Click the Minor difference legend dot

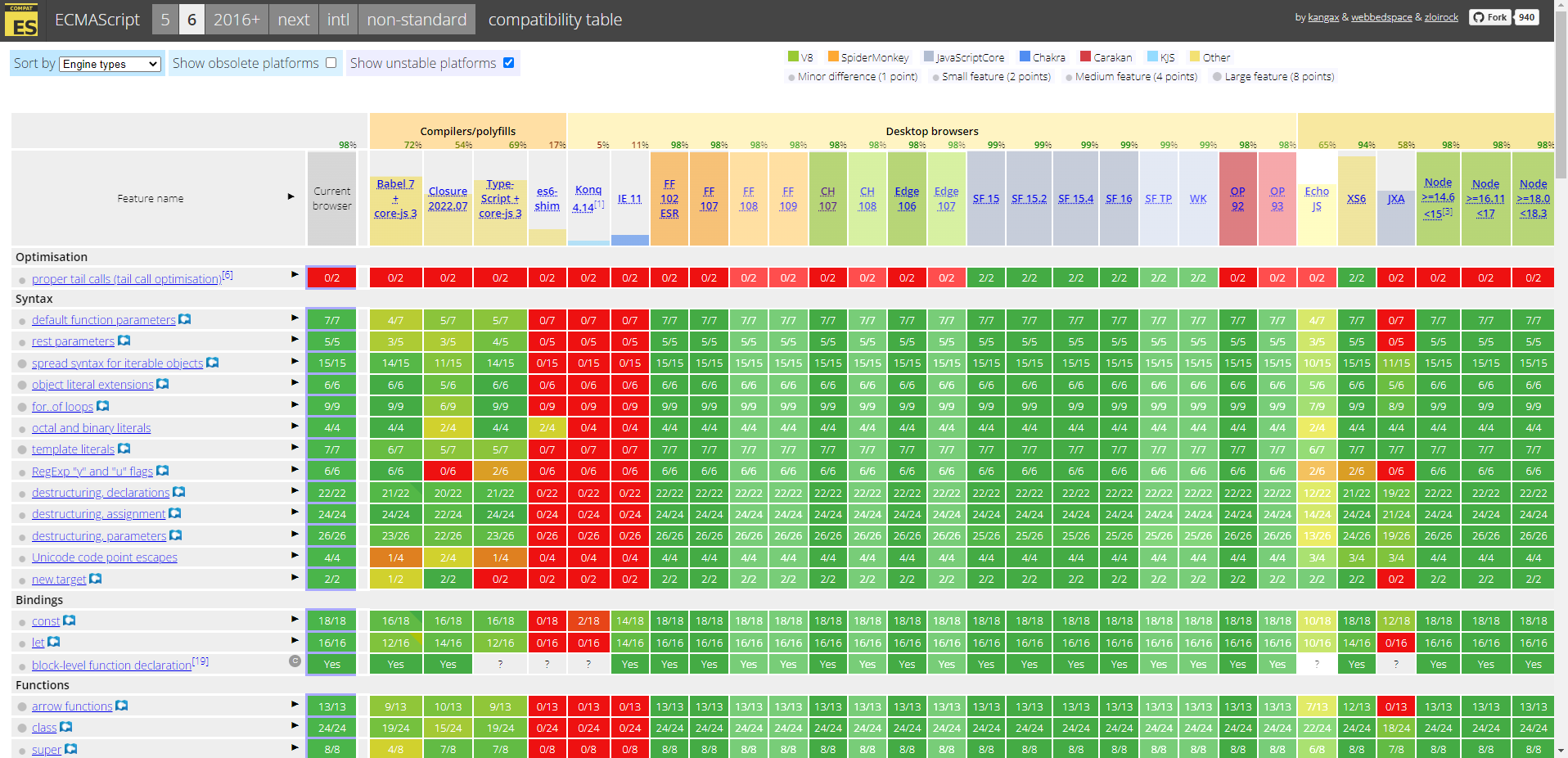coord(791,78)
